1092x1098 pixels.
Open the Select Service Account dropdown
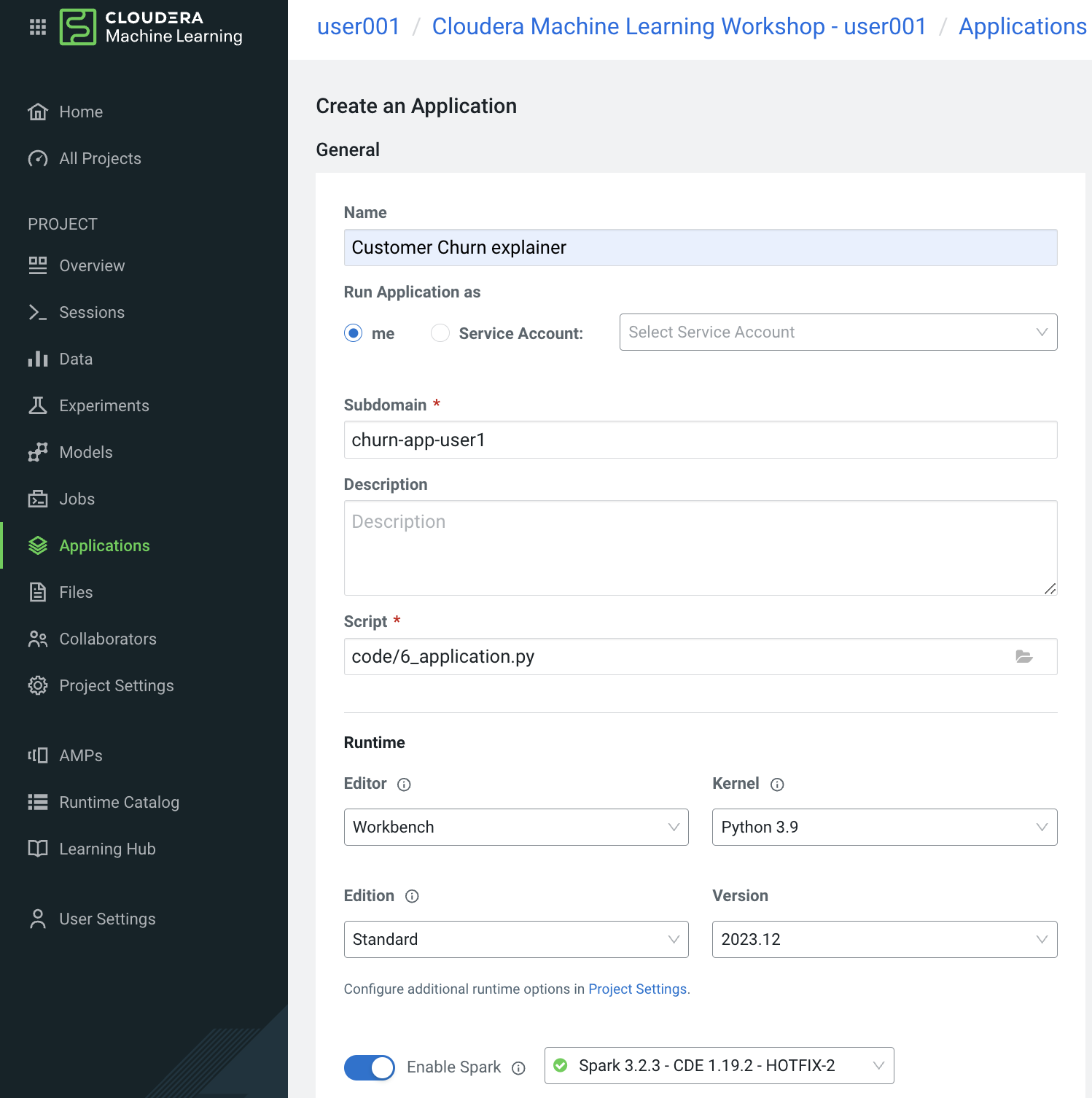[838, 332]
